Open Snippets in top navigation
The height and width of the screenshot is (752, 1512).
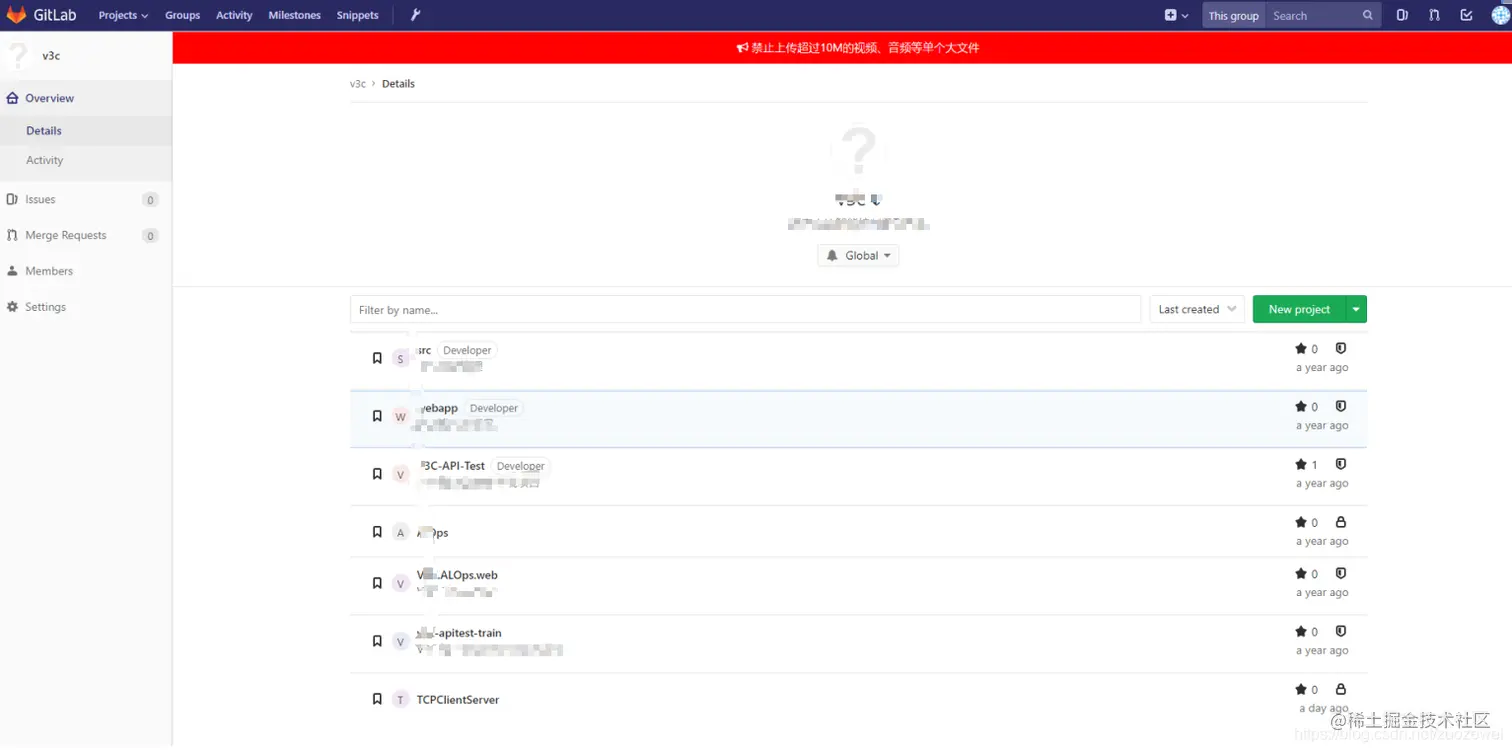click(358, 15)
